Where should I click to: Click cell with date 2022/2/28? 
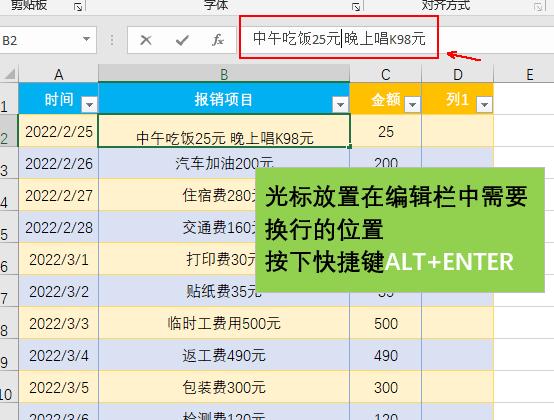(x=59, y=227)
